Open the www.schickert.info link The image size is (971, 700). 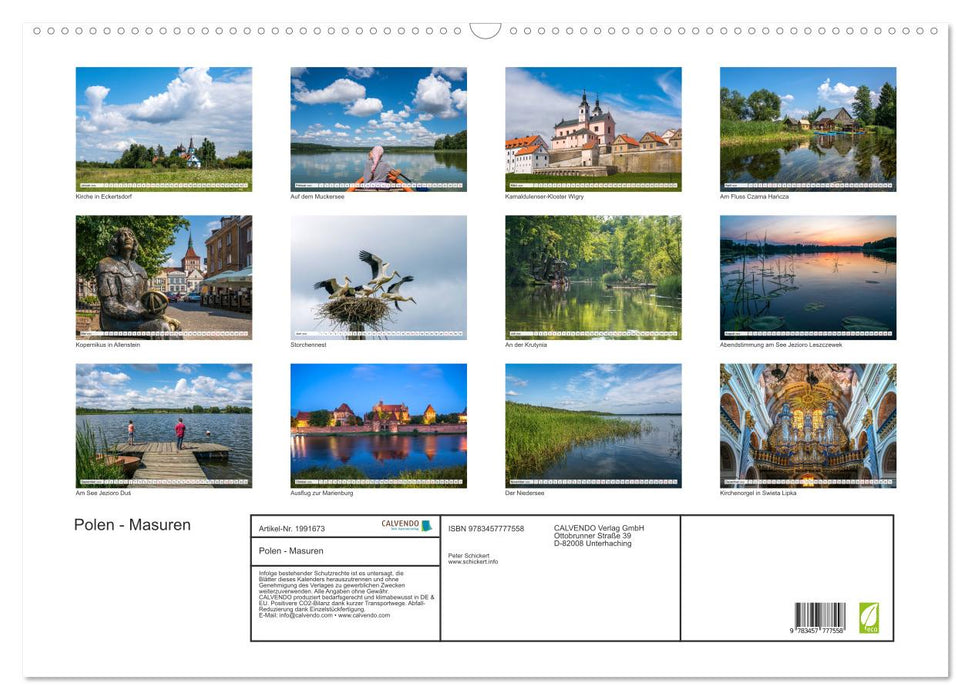[473, 561]
